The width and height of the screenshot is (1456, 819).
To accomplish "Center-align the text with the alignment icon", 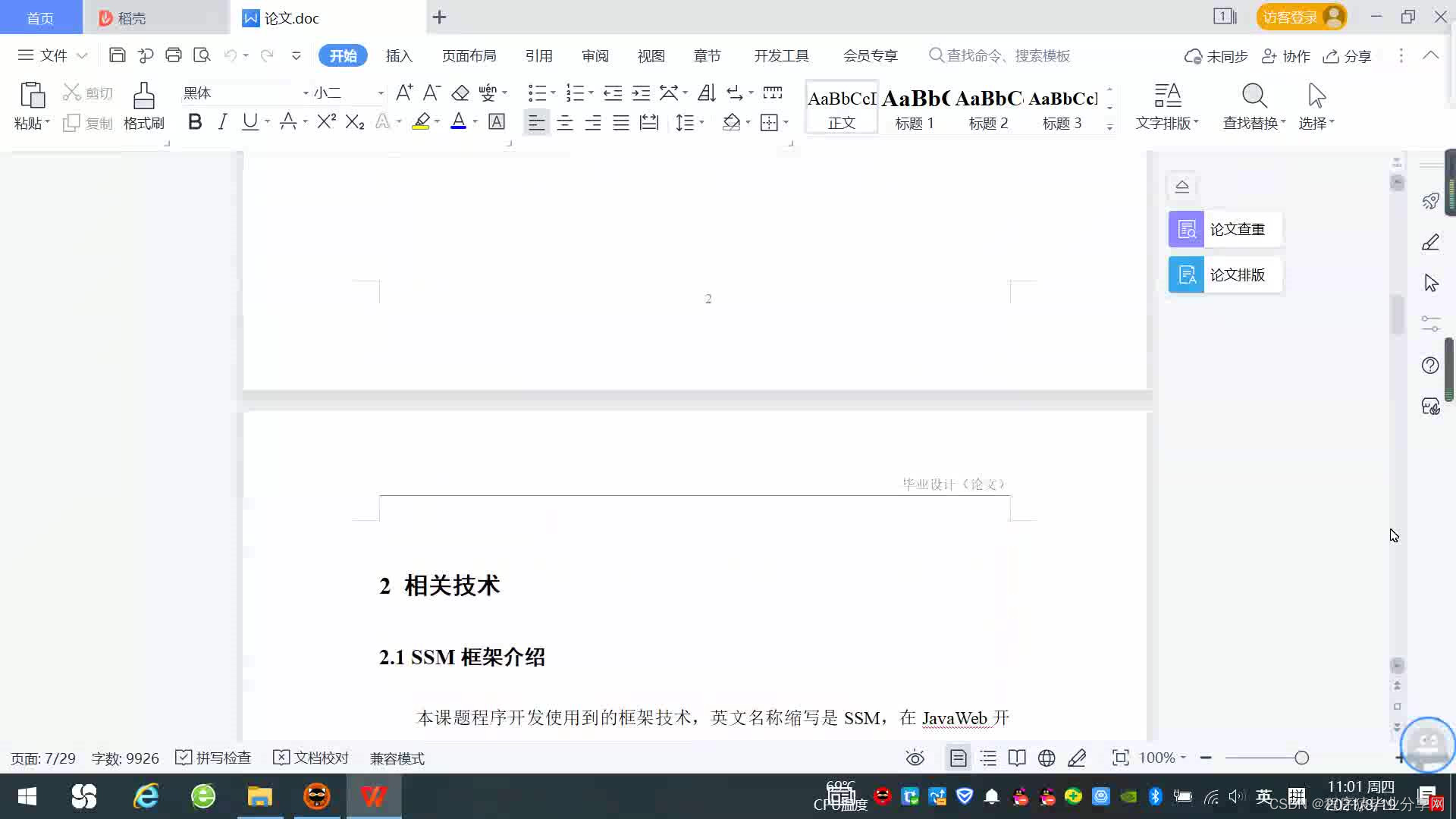I will pyautogui.click(x=564, y=123).
